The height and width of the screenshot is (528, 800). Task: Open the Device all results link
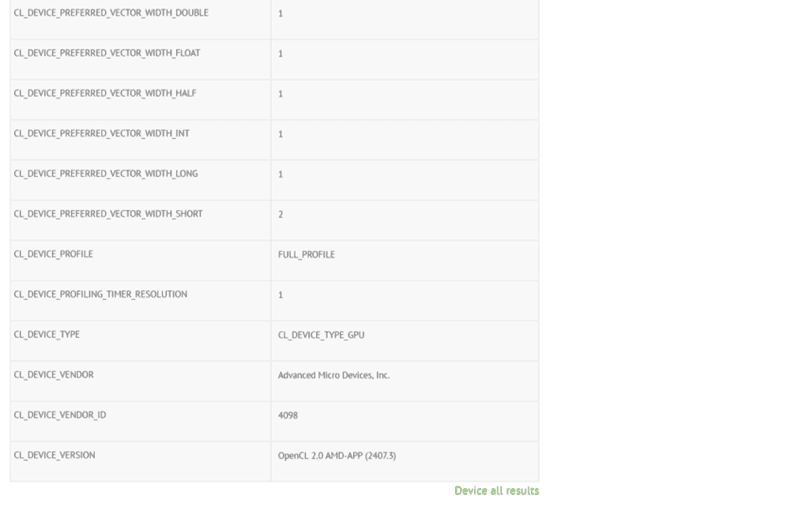496,491
